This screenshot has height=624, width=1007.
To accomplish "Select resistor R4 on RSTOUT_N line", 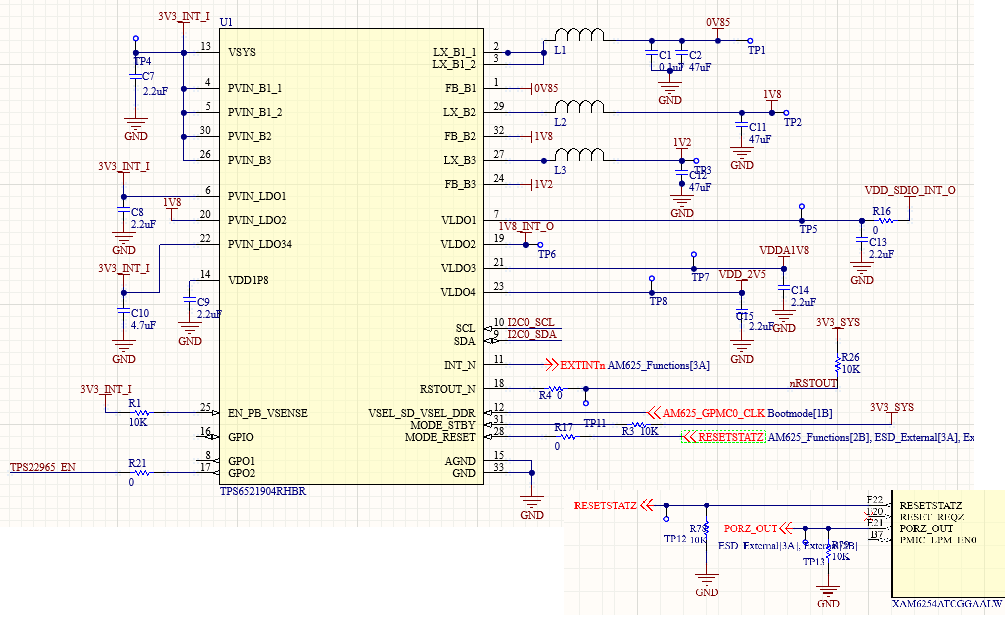I will (x=556, y=389).
